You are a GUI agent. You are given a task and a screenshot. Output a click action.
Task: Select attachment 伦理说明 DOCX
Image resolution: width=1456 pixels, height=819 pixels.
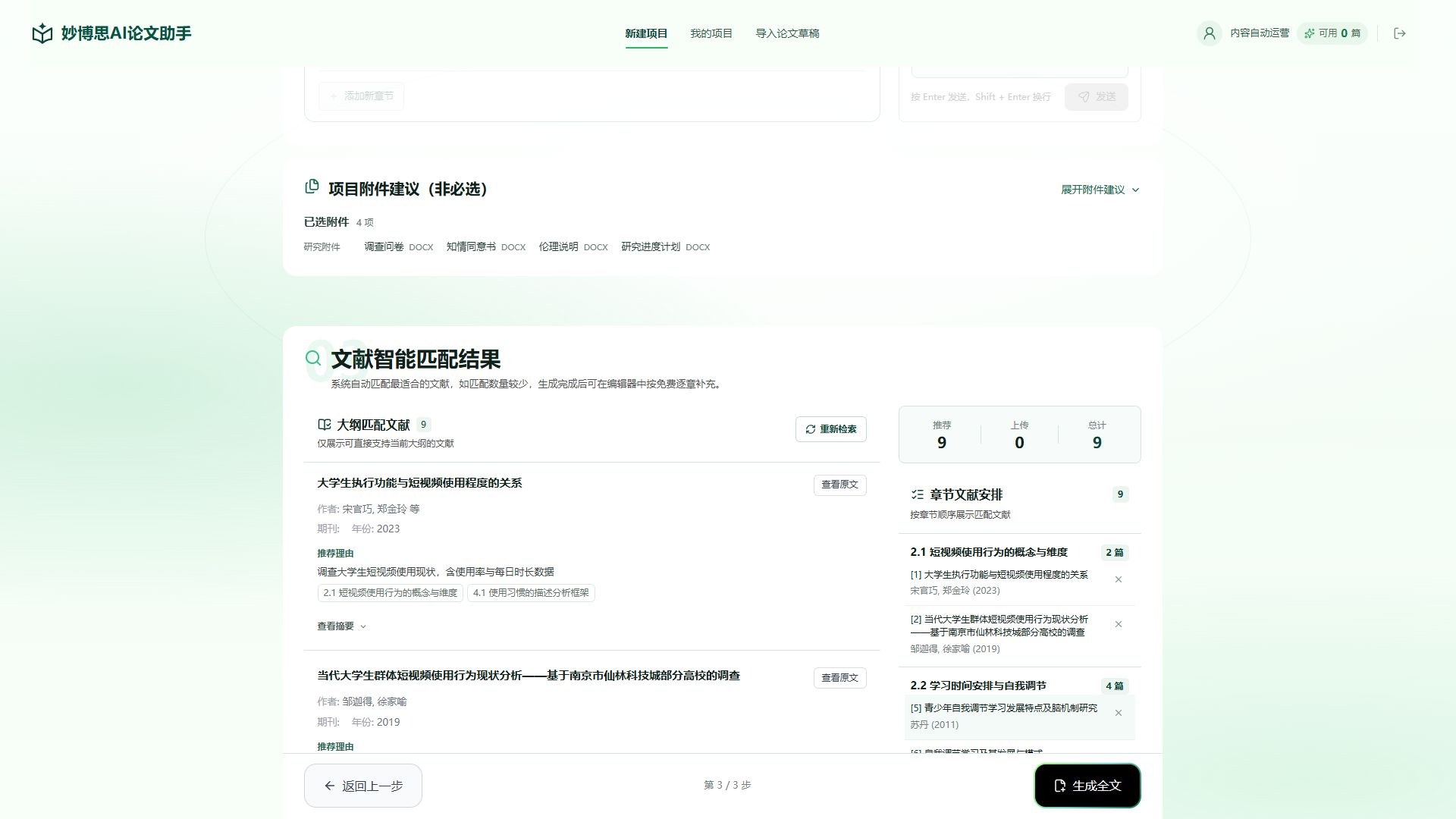click(573, 247)
